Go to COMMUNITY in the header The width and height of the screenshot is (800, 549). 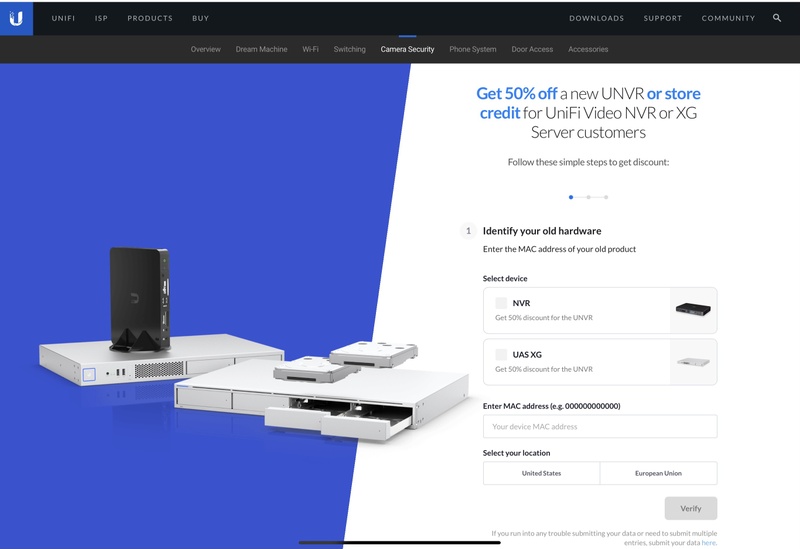tap(728, 18)
